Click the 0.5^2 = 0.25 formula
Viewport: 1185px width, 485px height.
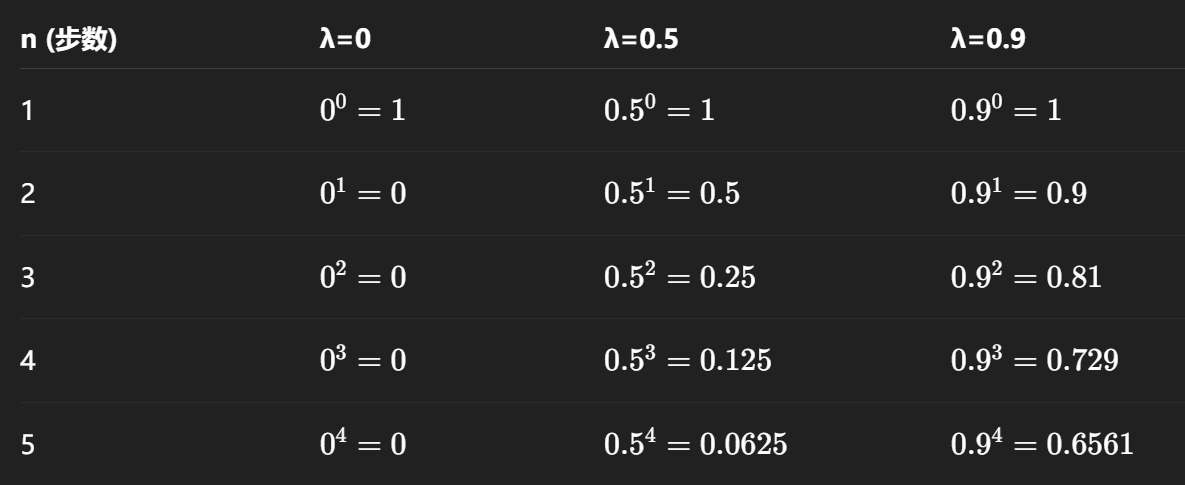(x=679, y=277)
